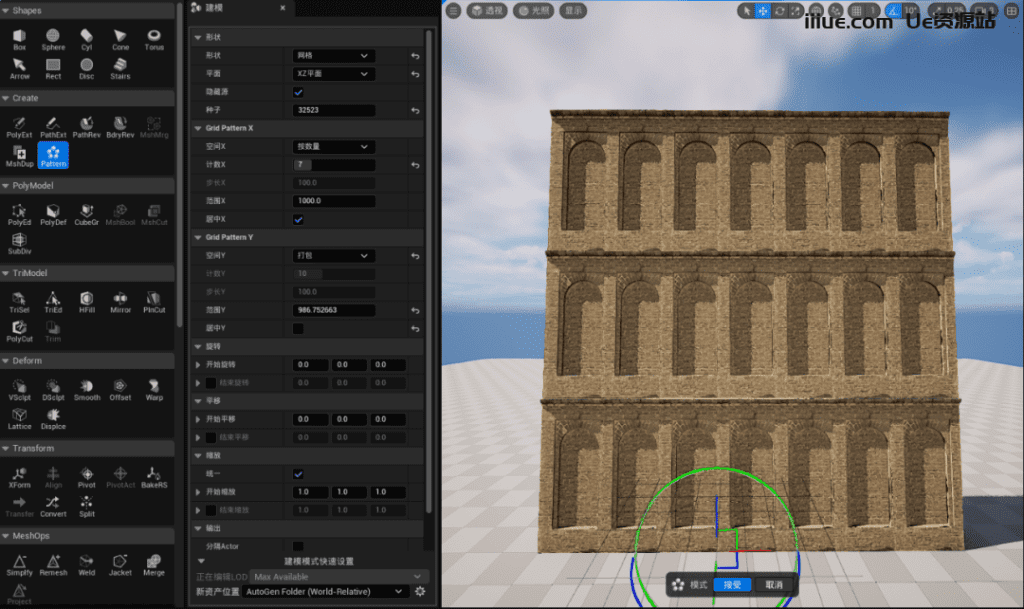
Task: Enable the 分隔Actor checkbox
Action: click(x=298, y=546)
